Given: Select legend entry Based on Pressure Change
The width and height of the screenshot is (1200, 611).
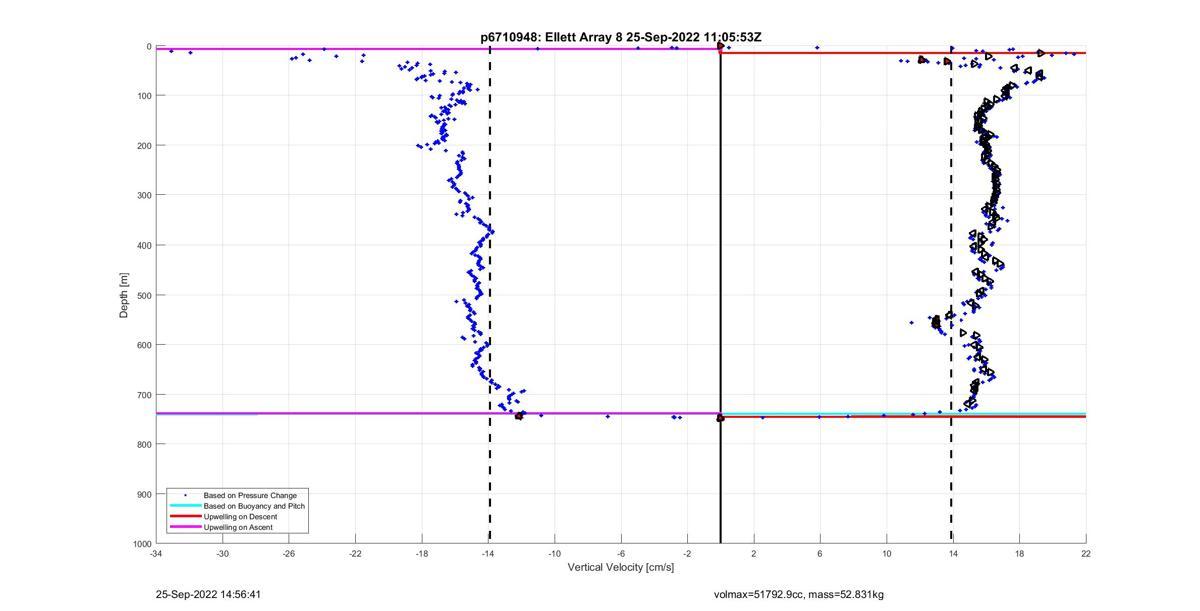Looking at the screenshot, I should pos(250,495).
